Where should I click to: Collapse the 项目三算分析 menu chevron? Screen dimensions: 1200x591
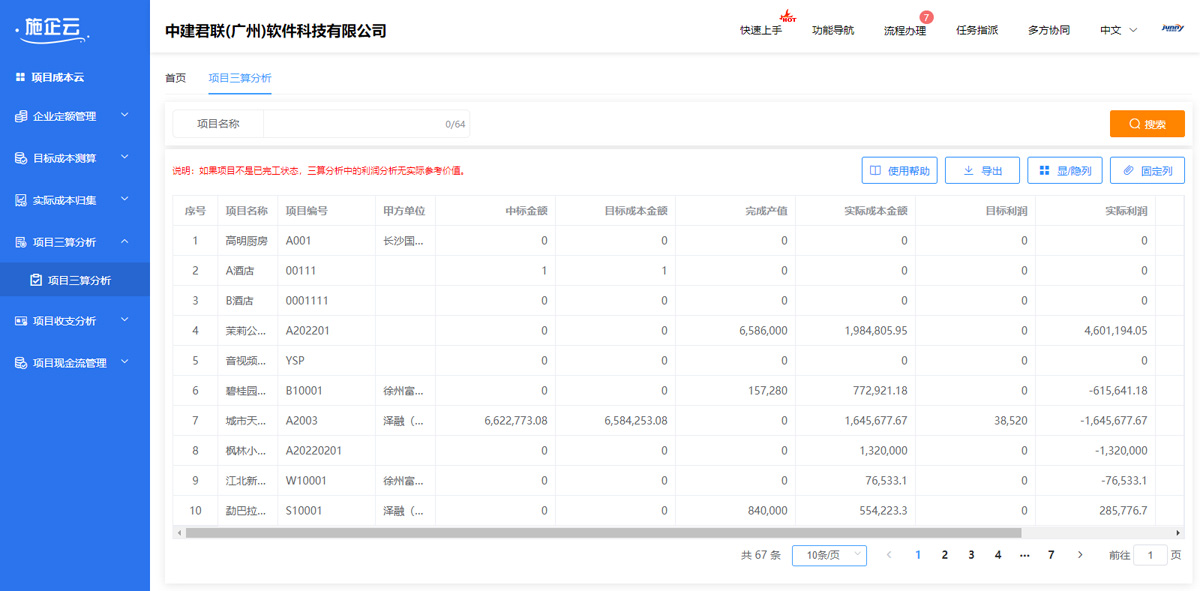[125, 241]
